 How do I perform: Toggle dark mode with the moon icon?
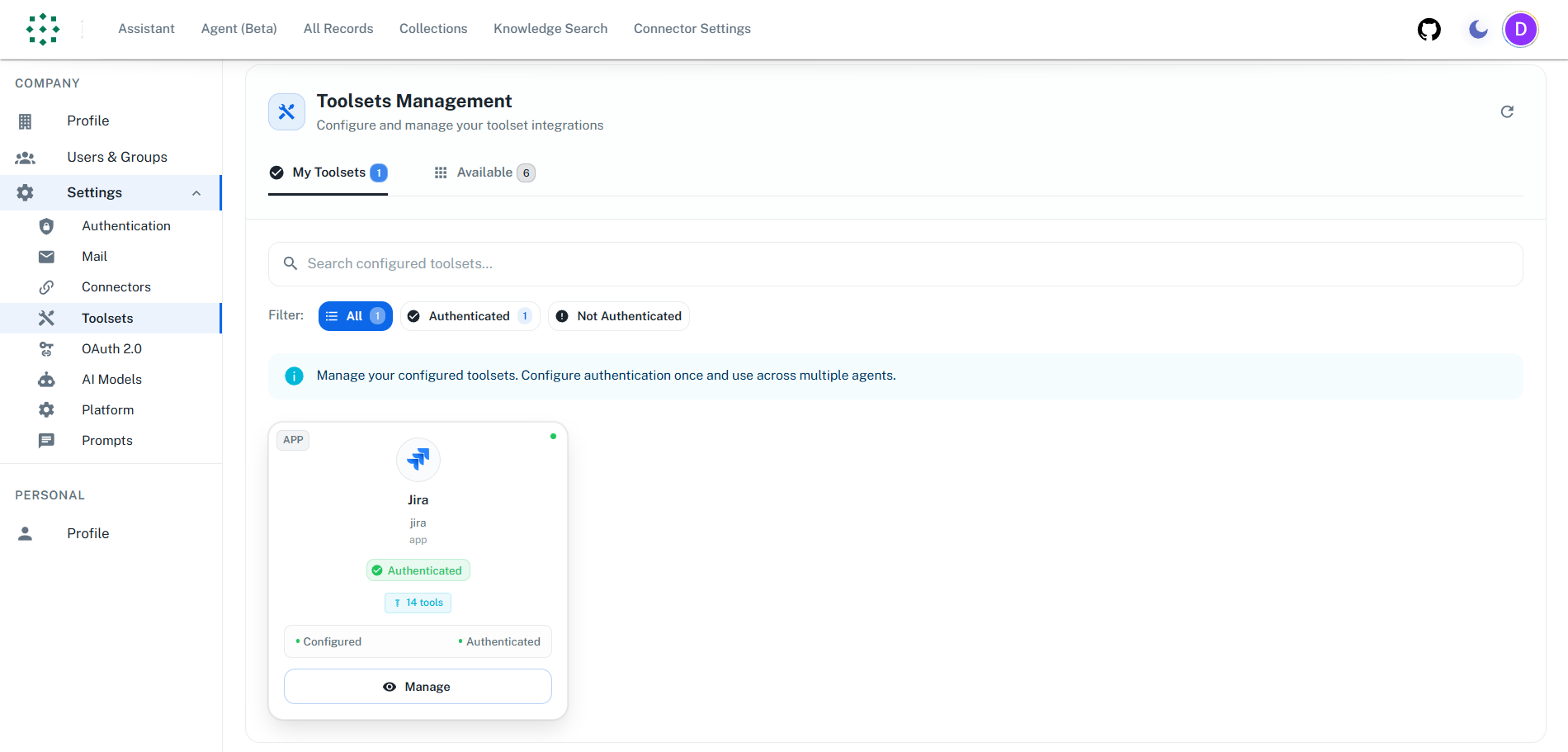coord(1476,29)
